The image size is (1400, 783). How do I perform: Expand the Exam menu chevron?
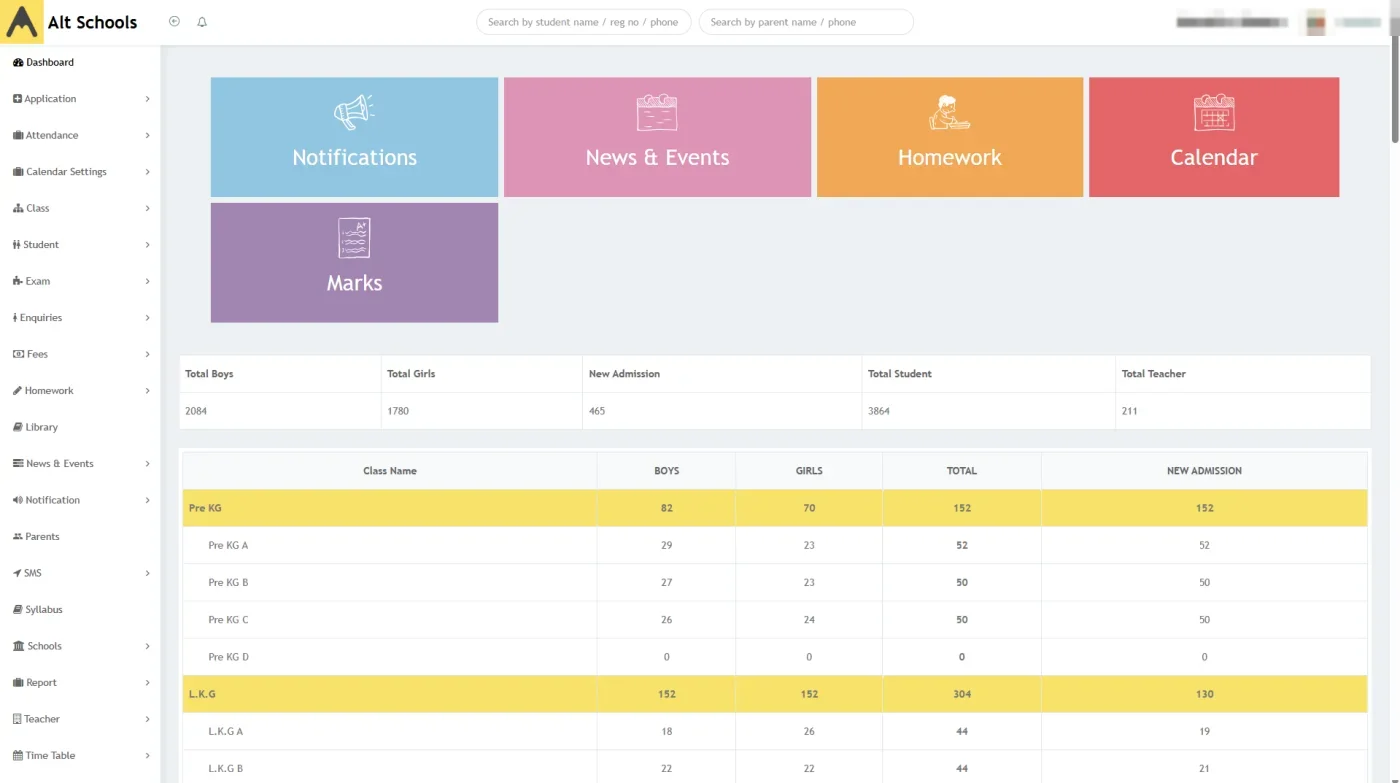[147, 281]
